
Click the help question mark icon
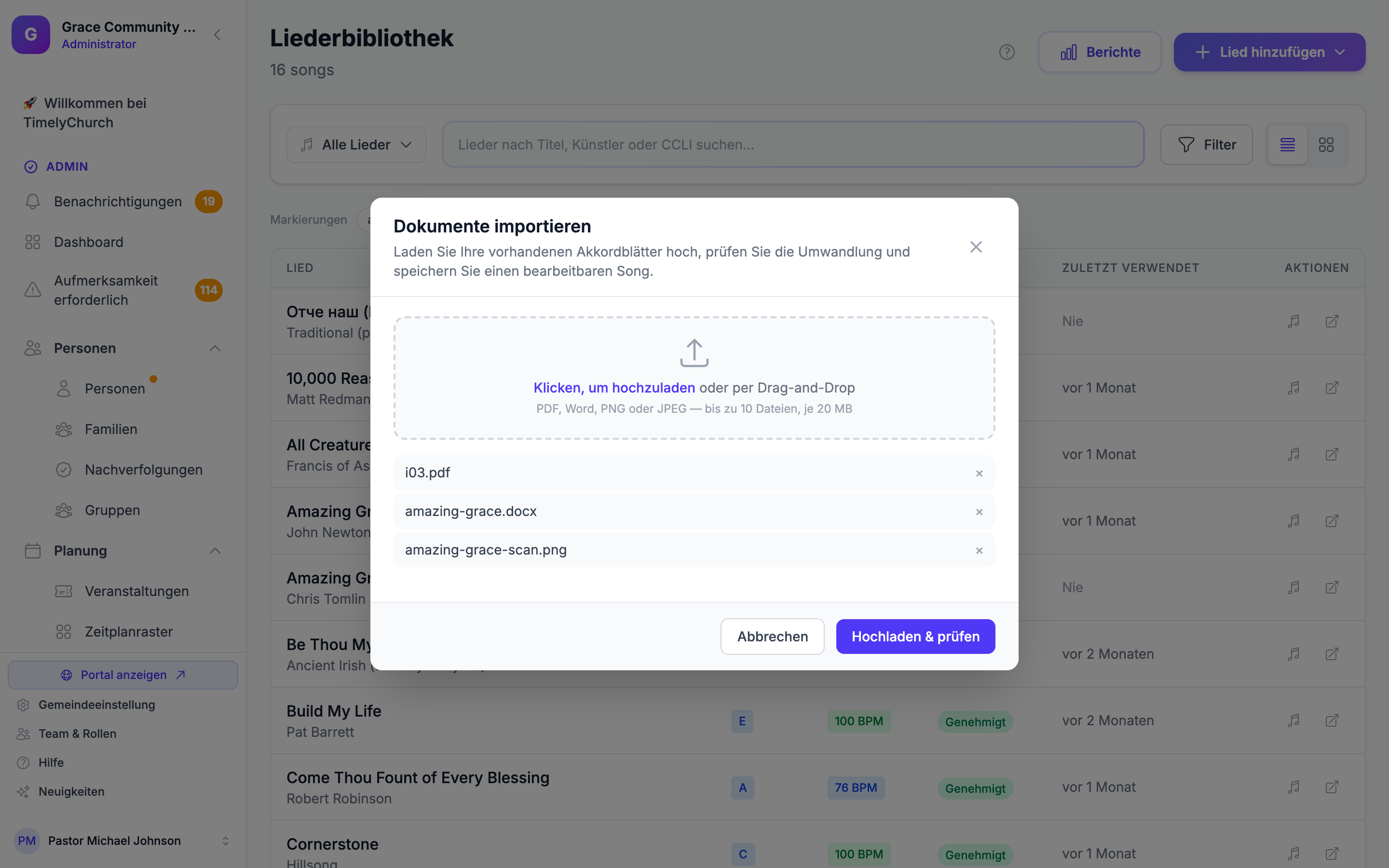tap(1007, 52)
